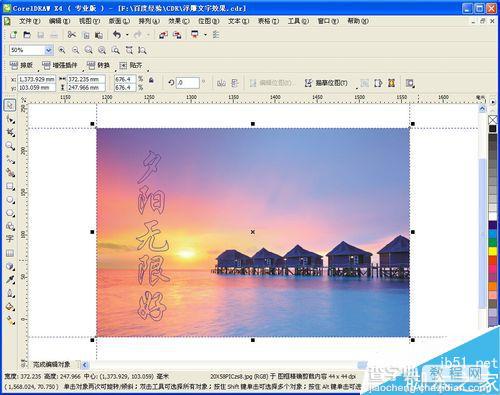Expand the Application launcher dropdown arrow
Image resolution: width=500 pixels, height=395 pixels.
(205, 35)
